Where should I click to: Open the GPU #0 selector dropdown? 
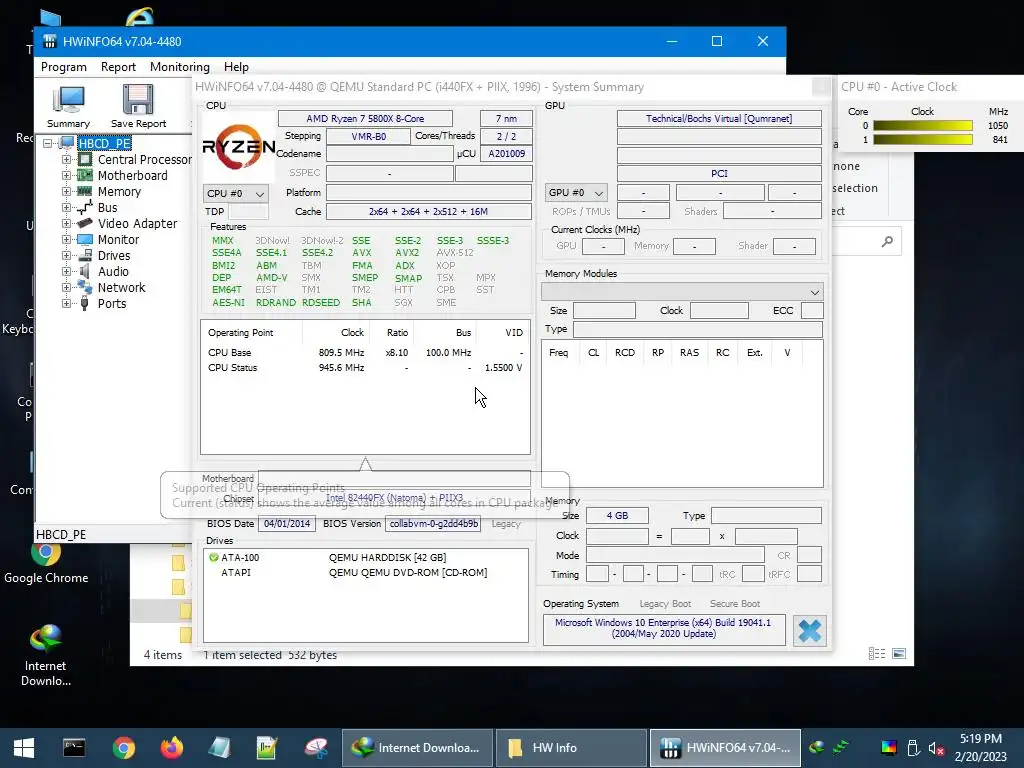click(x=576, y=193)
